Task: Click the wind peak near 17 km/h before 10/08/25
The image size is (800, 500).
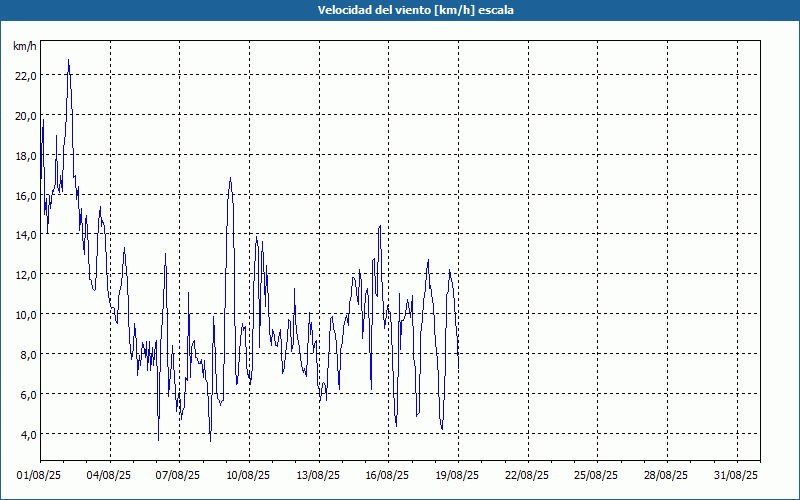Action: (231, 178)
